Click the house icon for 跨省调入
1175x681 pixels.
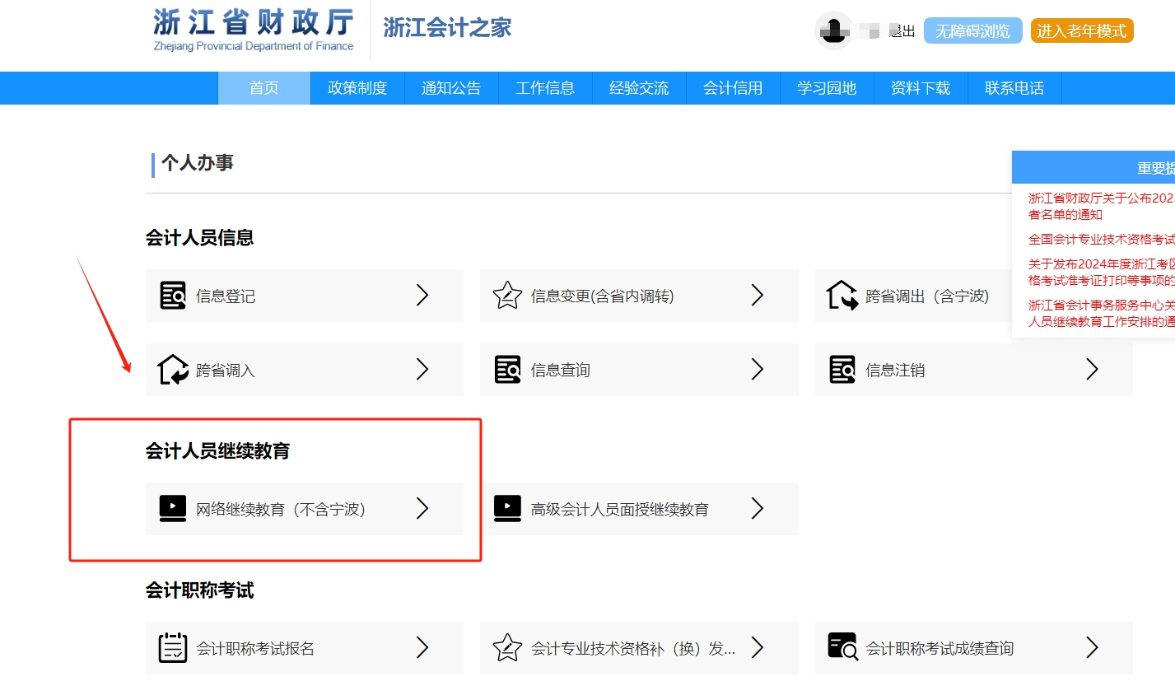(x=173, y=370)
